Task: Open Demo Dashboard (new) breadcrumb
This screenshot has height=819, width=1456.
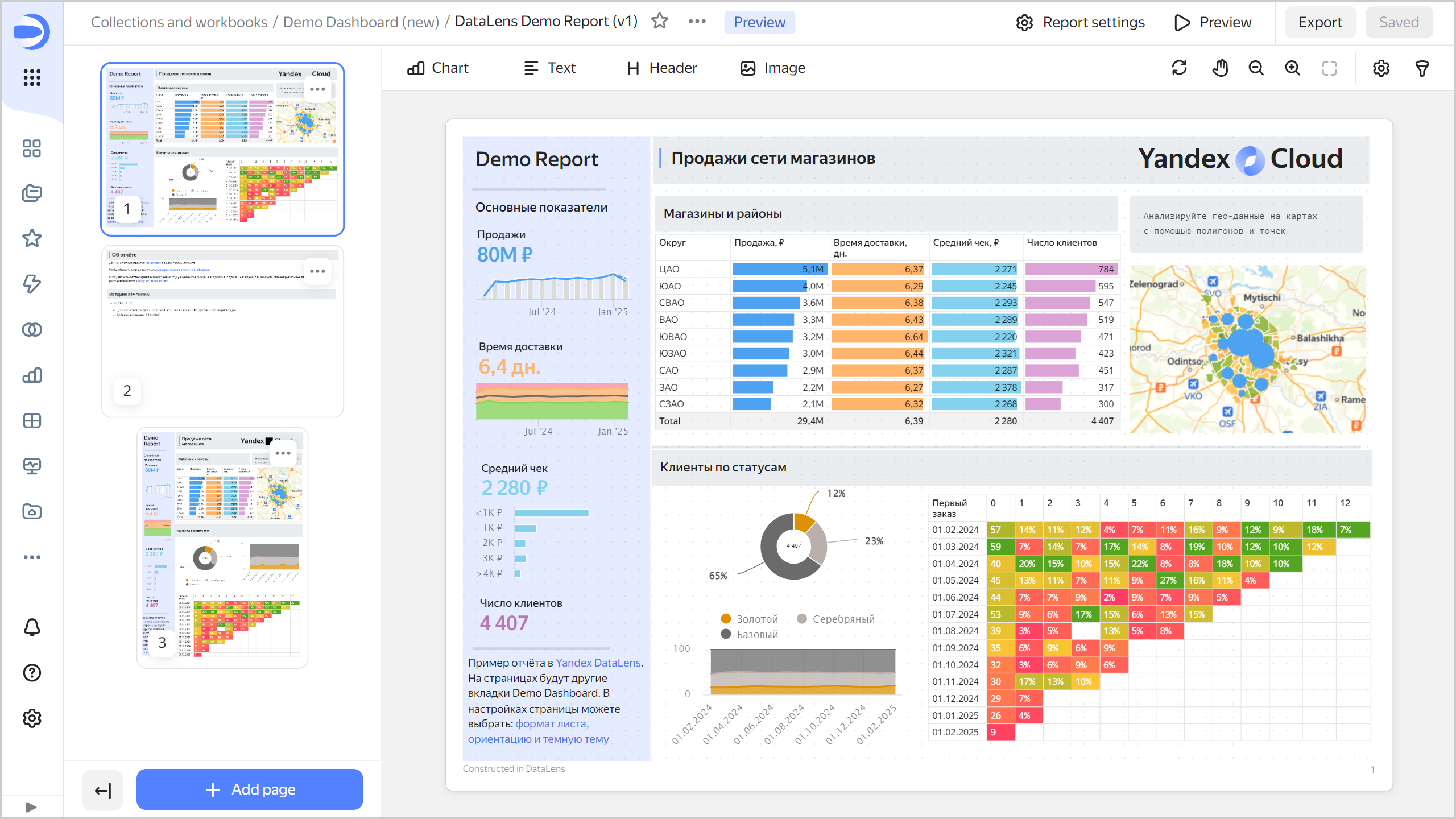Action: pos(361,22)
